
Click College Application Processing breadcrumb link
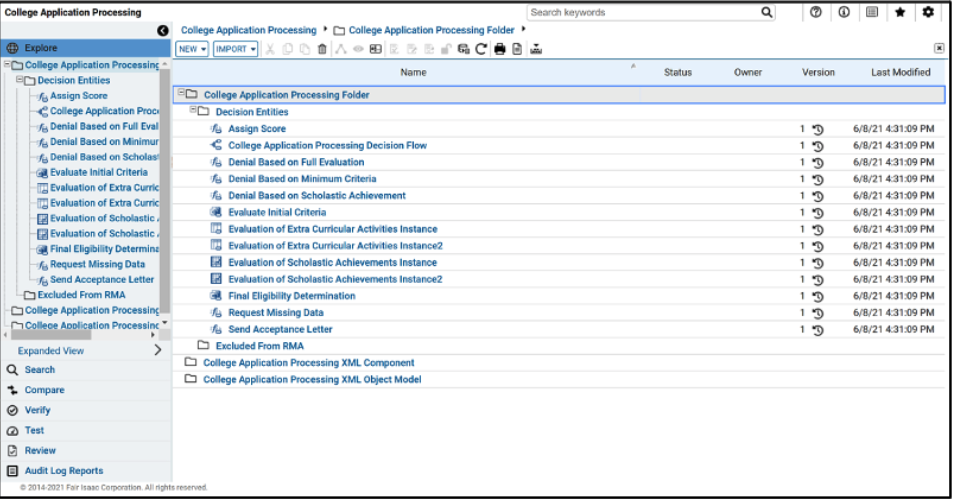pos(249,30)
